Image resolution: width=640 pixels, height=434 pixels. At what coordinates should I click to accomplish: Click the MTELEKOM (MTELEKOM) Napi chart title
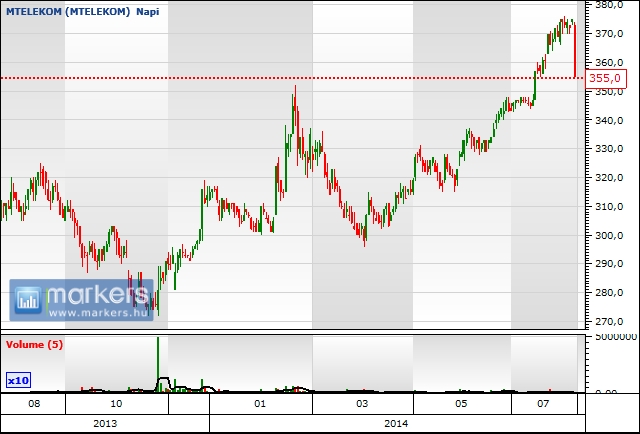point(82,11)
